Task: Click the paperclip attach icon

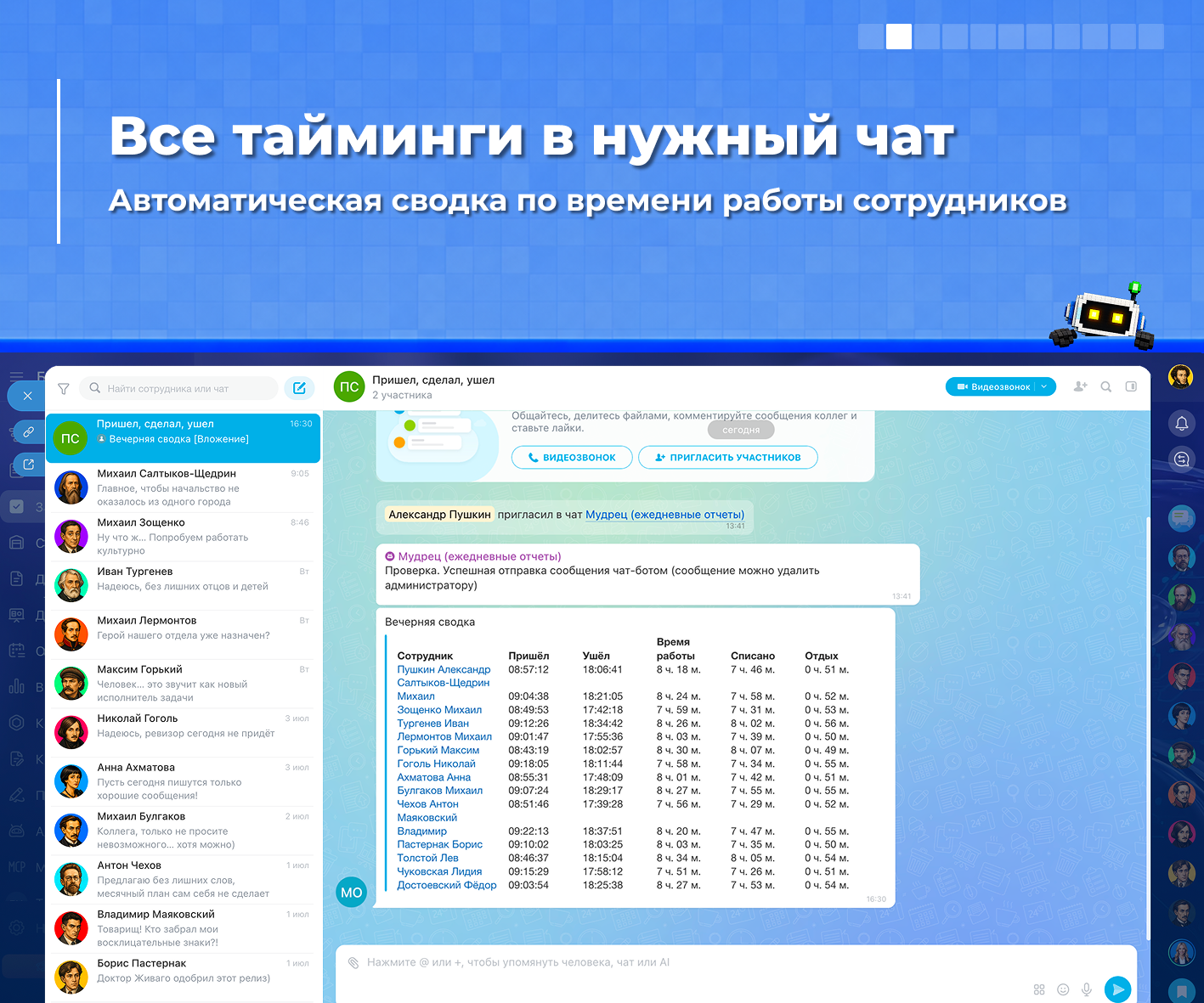Action: pos(353,962)
